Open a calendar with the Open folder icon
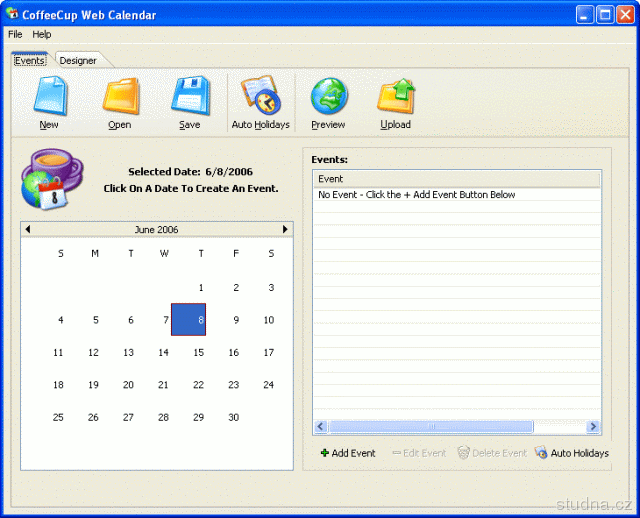Screen dimensions: 640x518 pyautogui.click(x=120, y=102)
